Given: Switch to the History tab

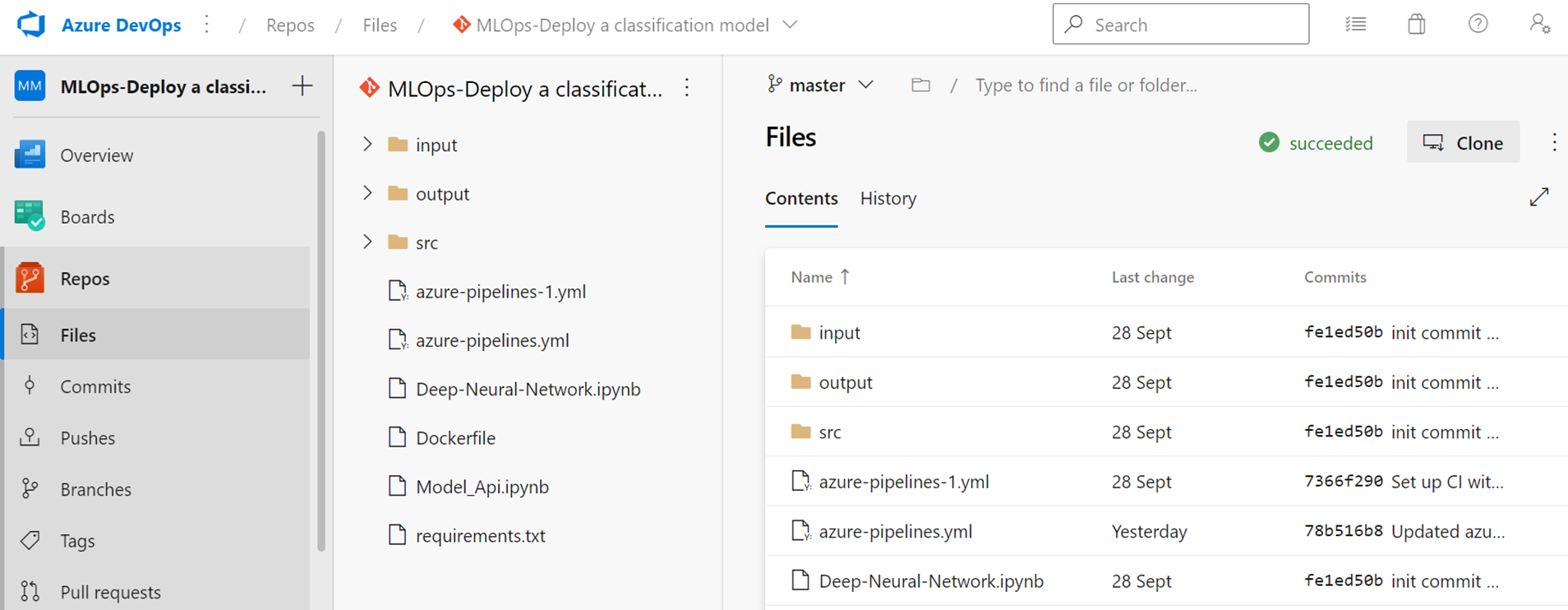Looking at the screenshot, I should 888,198.
